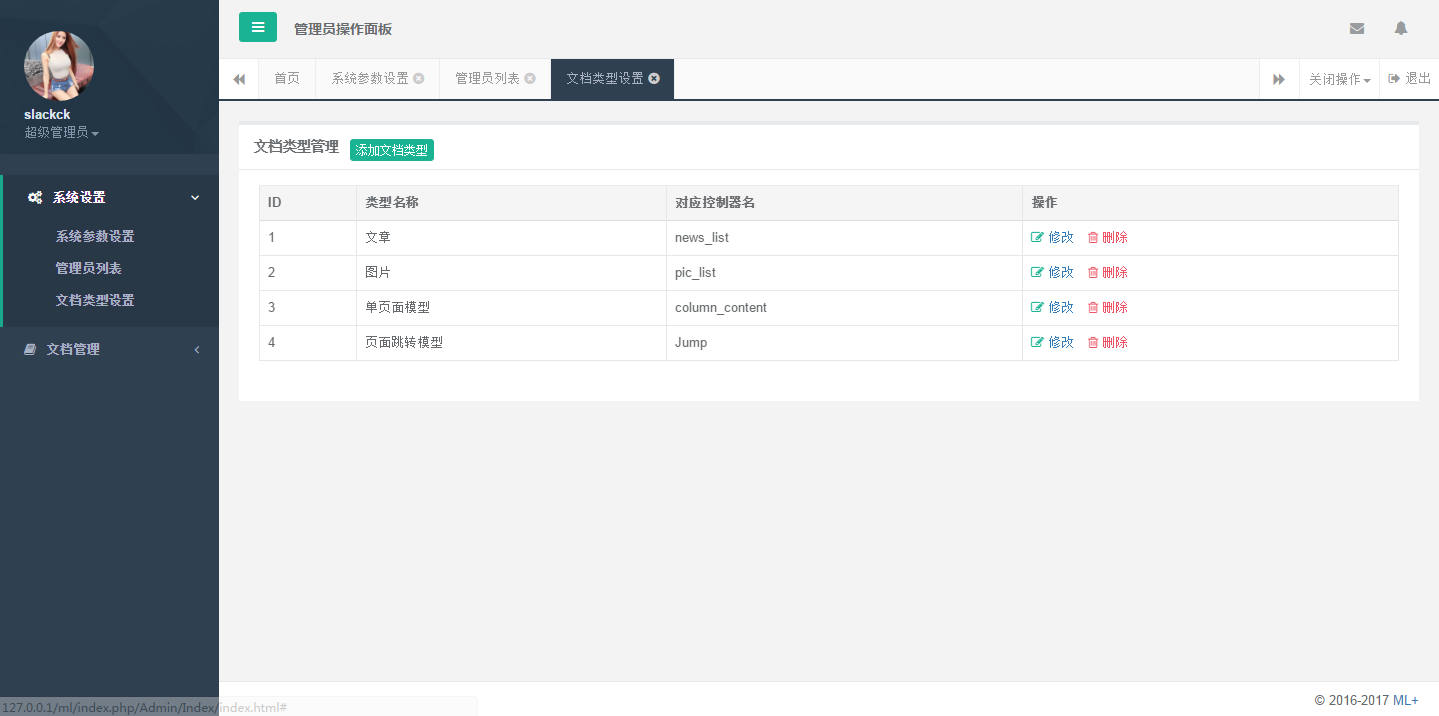Edit the 文章 row via 修改
The image size is (1439, 716).
coord(1052,238)
